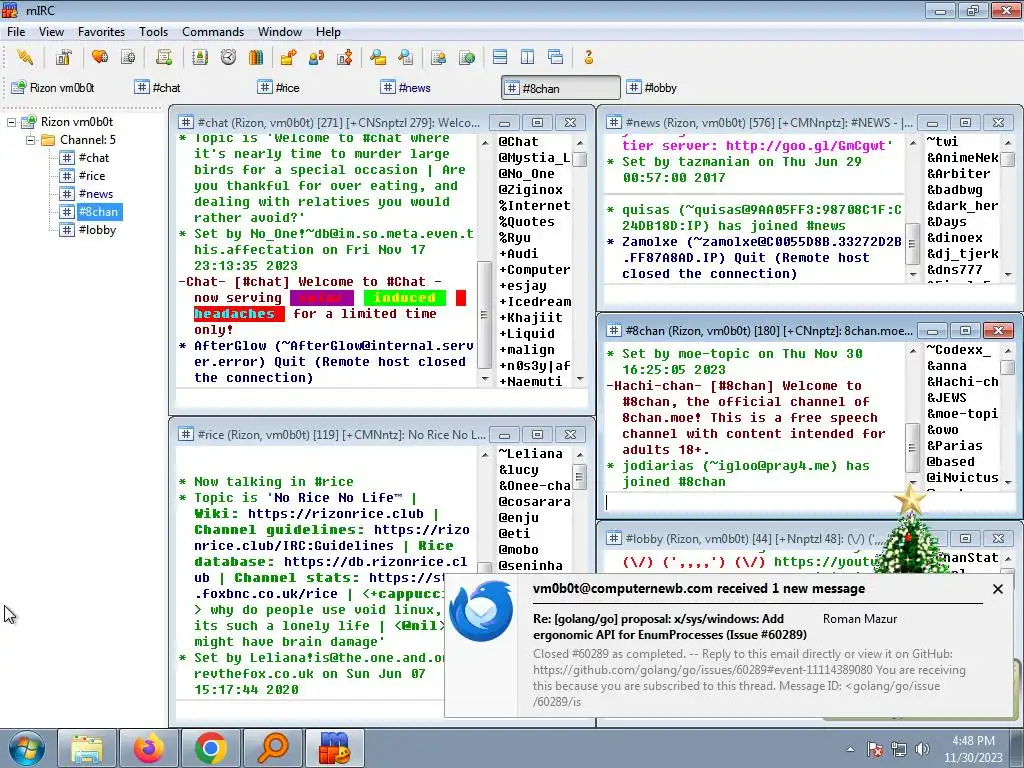Click the Thunderbird icon in notification
This screenshot has width=1024, height=768.
point(481,613)
